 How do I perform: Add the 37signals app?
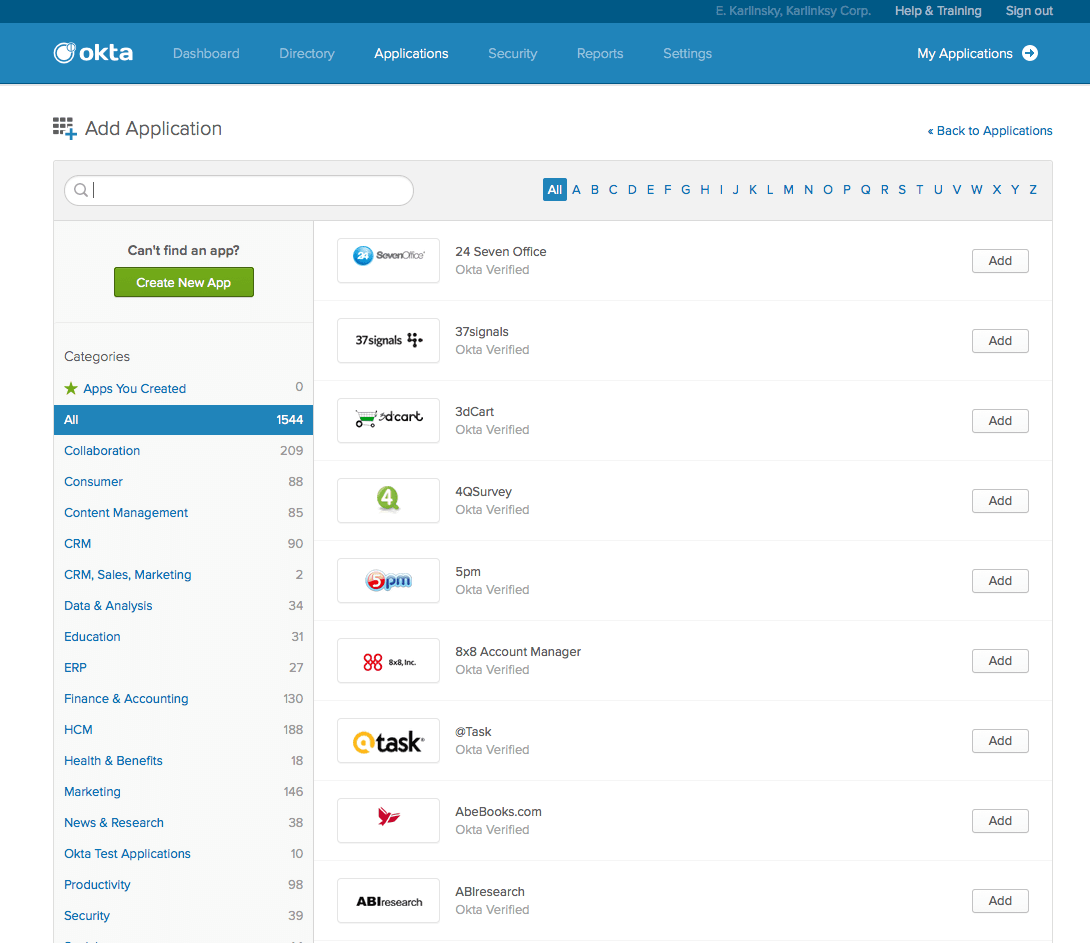1000,341
